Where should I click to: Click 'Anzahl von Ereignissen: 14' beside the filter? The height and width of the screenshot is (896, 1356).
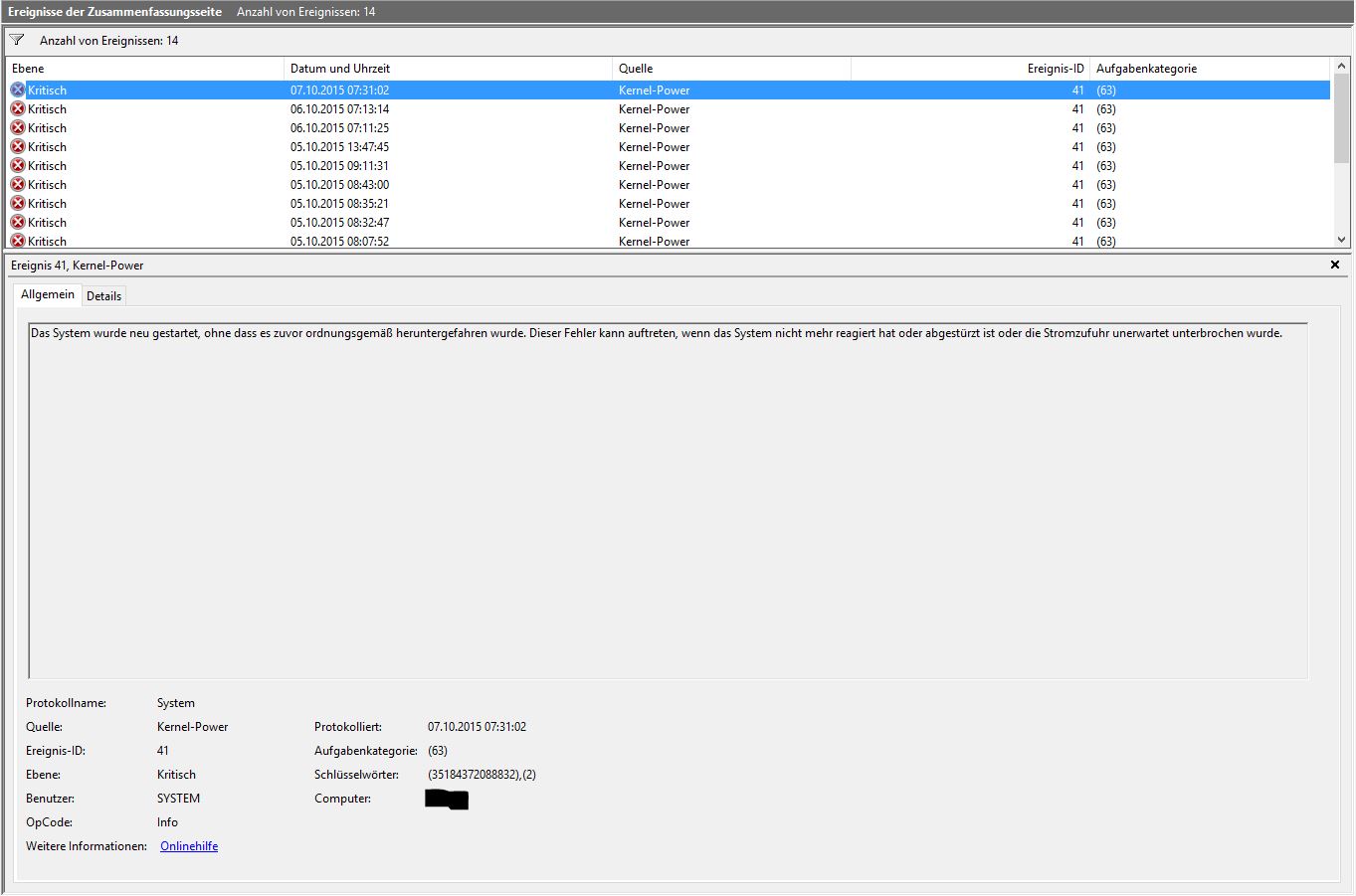click(109, 41)
